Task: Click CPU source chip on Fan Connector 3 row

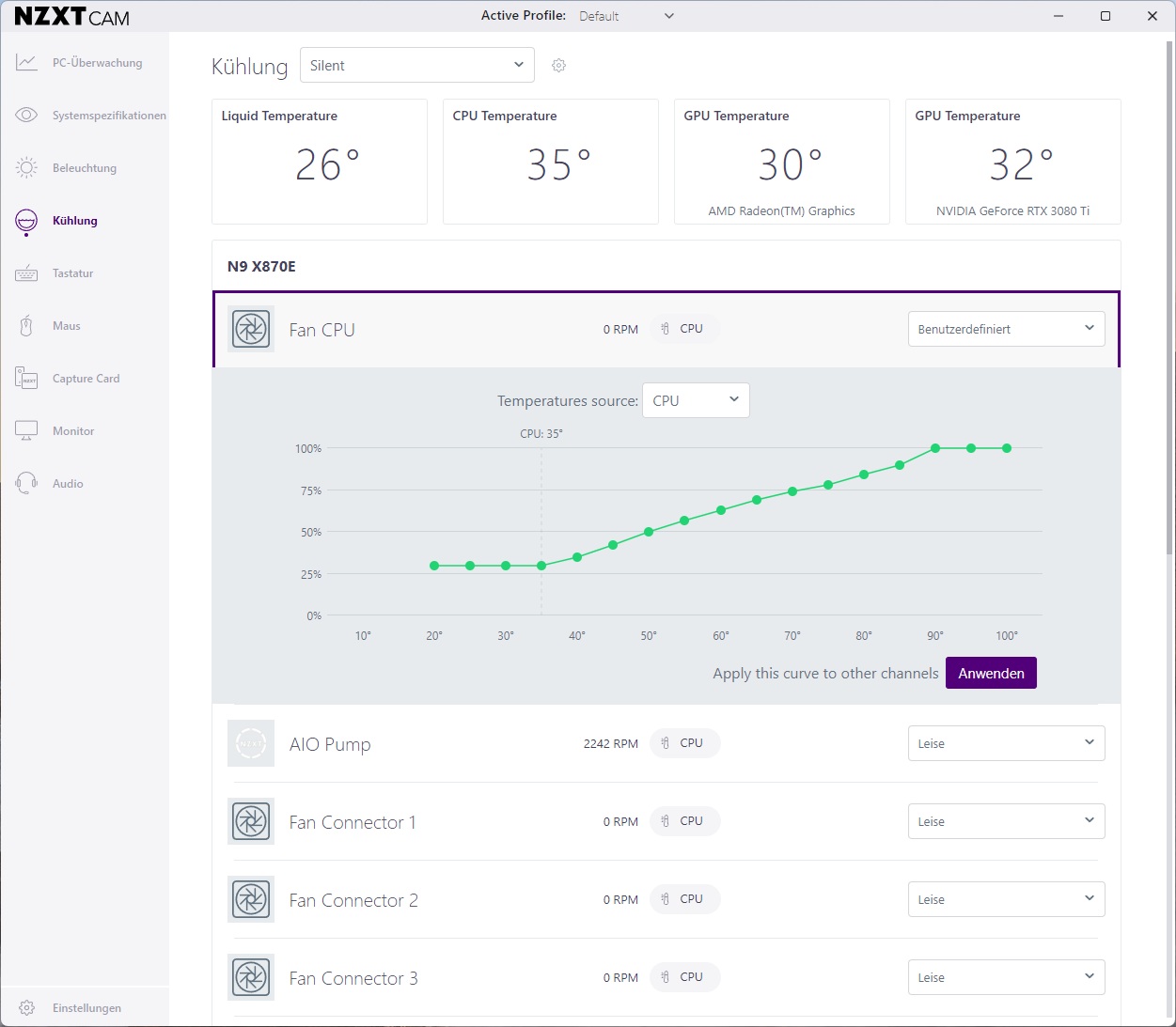Action: click(684, 977)
